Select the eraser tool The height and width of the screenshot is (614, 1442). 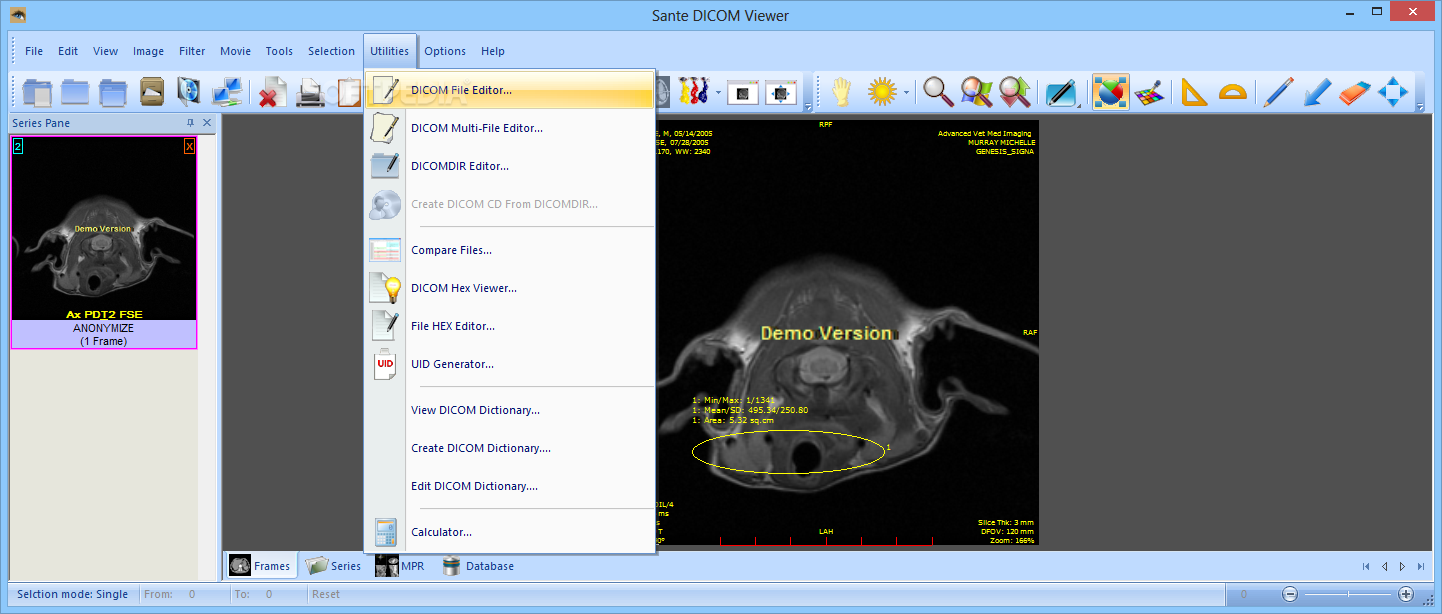1353,92
